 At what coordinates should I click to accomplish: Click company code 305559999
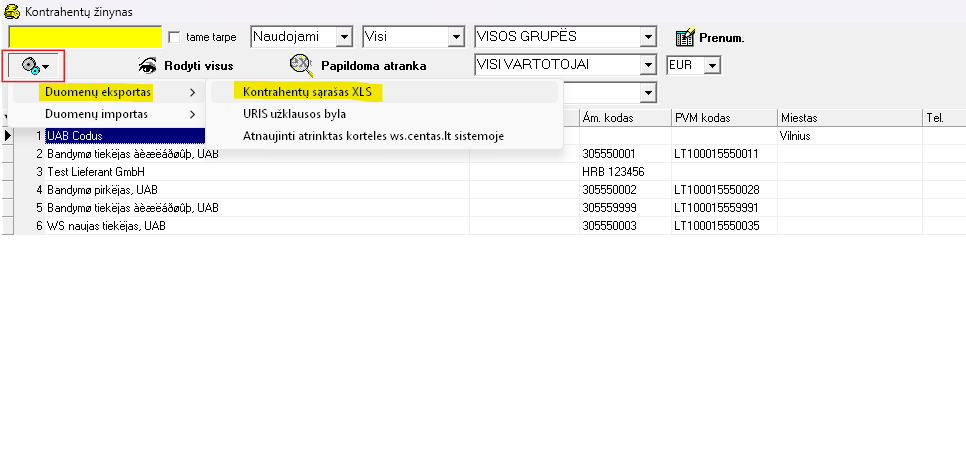pyautogui.click(x=609, y=208)
